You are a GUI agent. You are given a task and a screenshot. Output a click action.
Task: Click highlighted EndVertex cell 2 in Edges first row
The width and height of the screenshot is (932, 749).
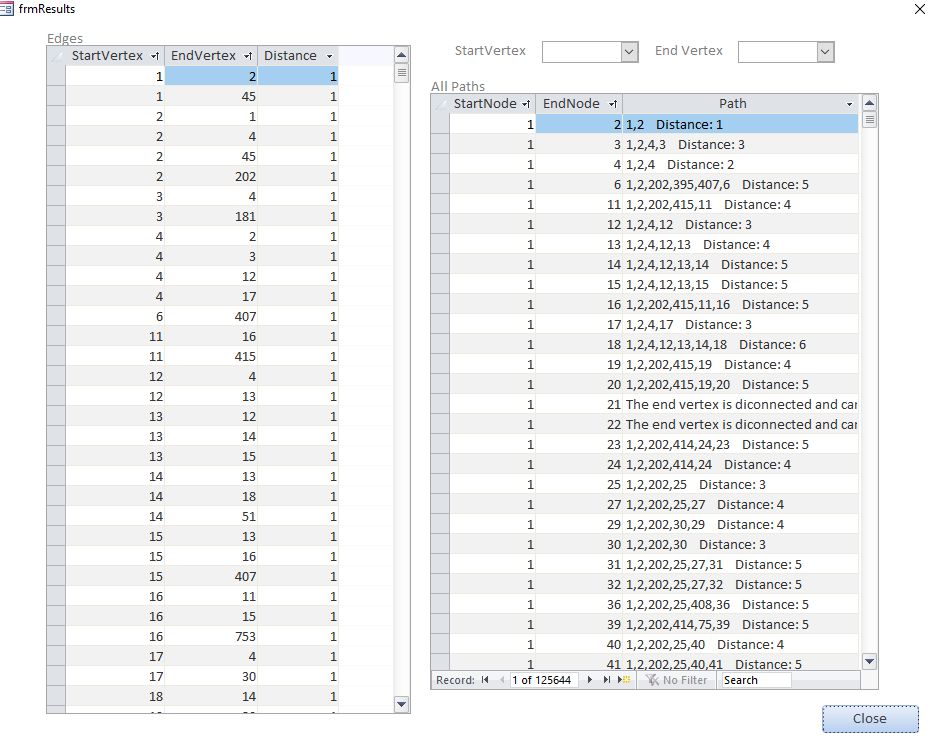[211, 76]
